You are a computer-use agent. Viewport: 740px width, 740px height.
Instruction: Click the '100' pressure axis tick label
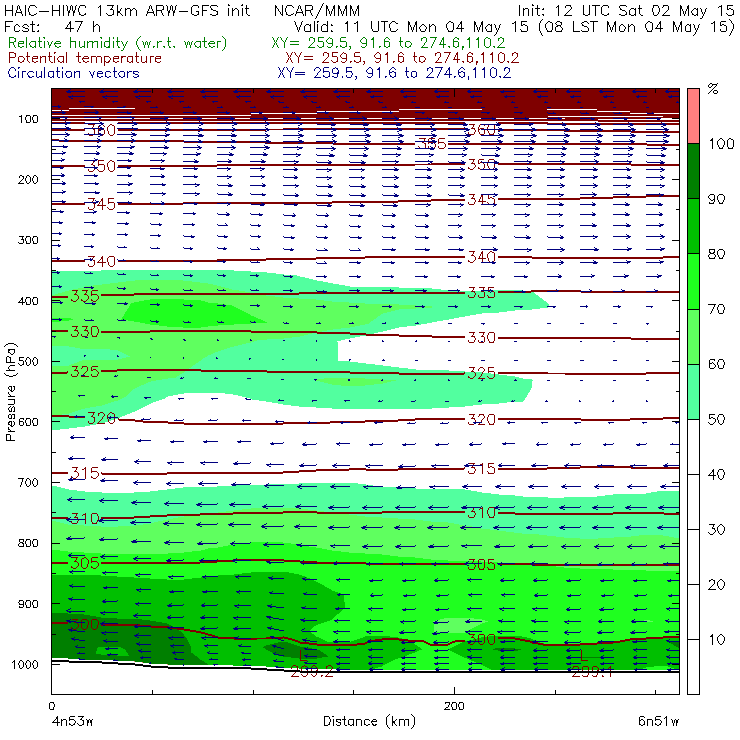pos(28,119)
